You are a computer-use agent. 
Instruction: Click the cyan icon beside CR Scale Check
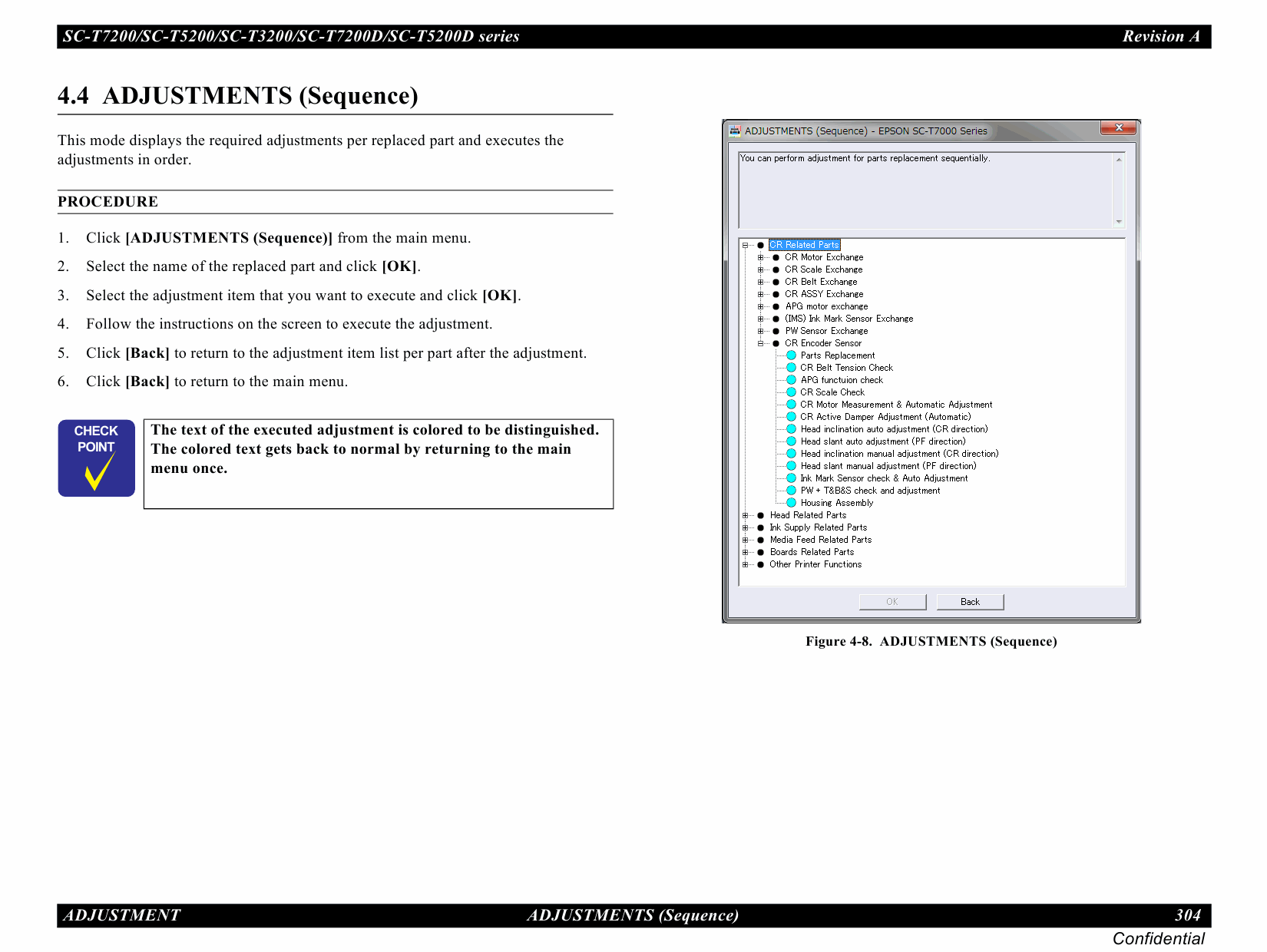791,392
